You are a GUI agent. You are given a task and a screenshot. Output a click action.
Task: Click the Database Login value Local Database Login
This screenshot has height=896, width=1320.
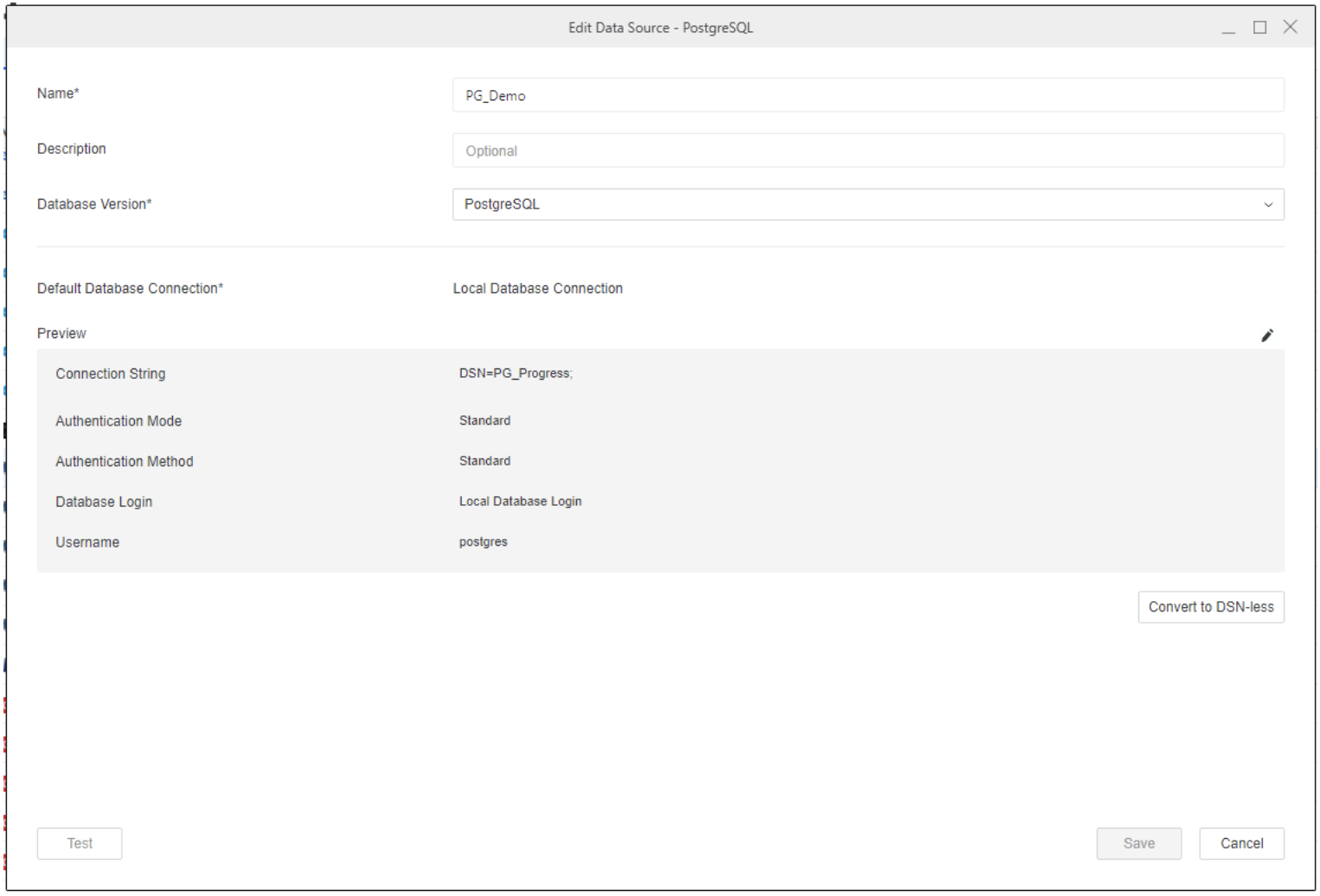(520, 502)
